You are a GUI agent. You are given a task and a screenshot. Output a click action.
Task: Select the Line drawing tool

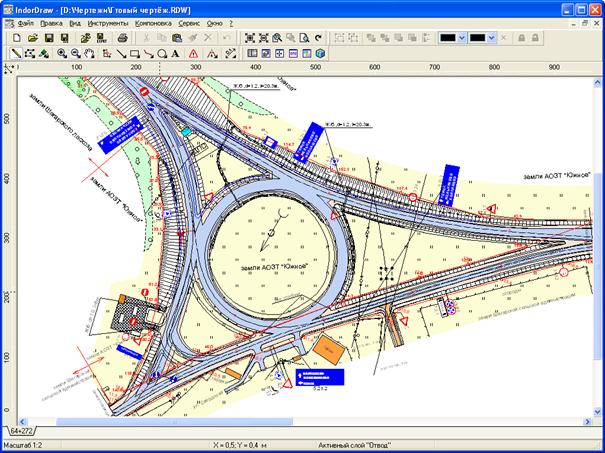pyautogui.click(x=121, y=53)
